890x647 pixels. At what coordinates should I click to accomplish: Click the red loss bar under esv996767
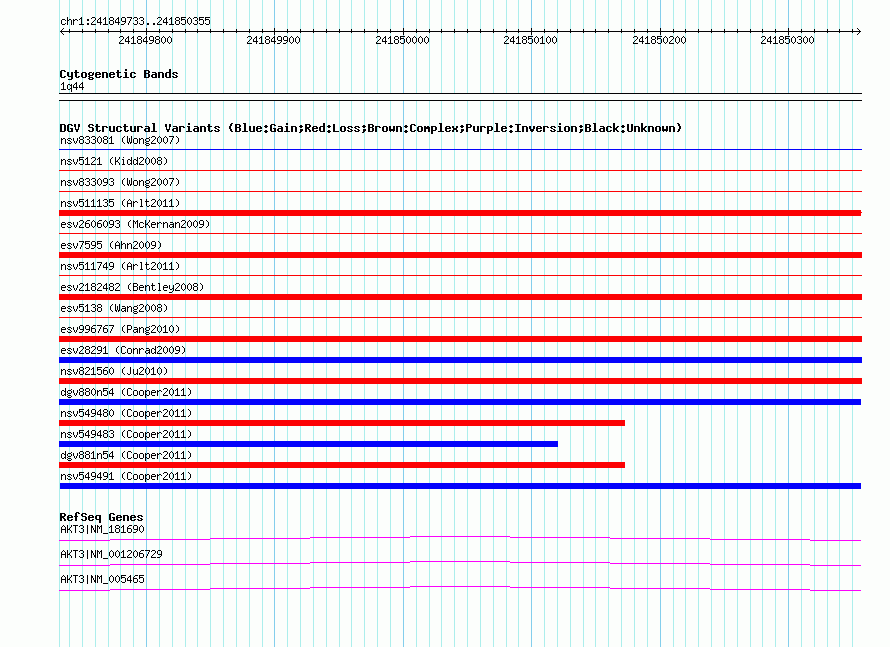[460, 339]
